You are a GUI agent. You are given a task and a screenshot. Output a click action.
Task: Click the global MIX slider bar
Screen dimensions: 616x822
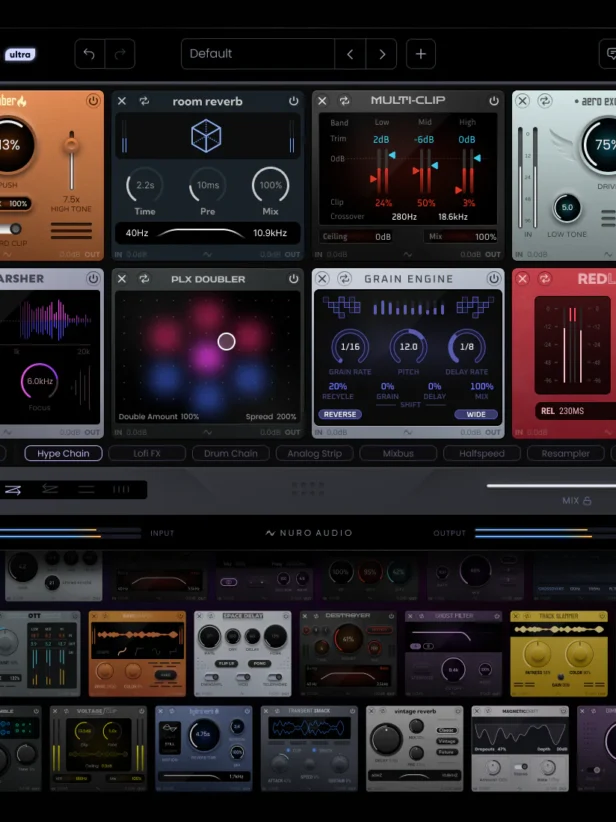(x=552, y=486)
